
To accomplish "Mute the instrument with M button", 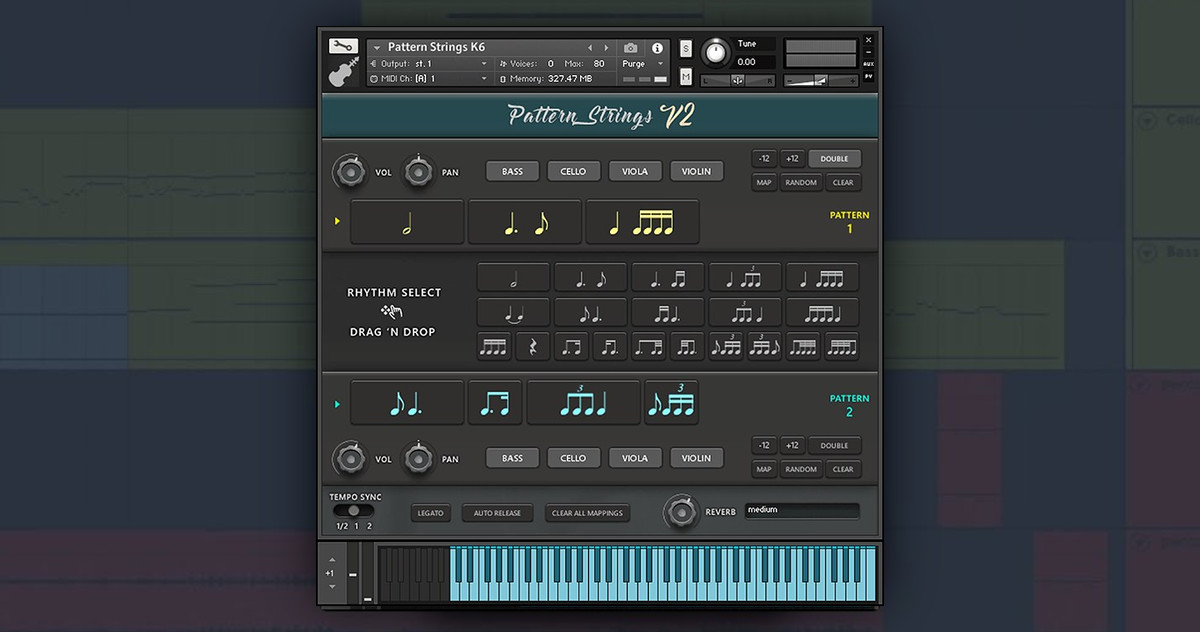I will coord(686,77).
